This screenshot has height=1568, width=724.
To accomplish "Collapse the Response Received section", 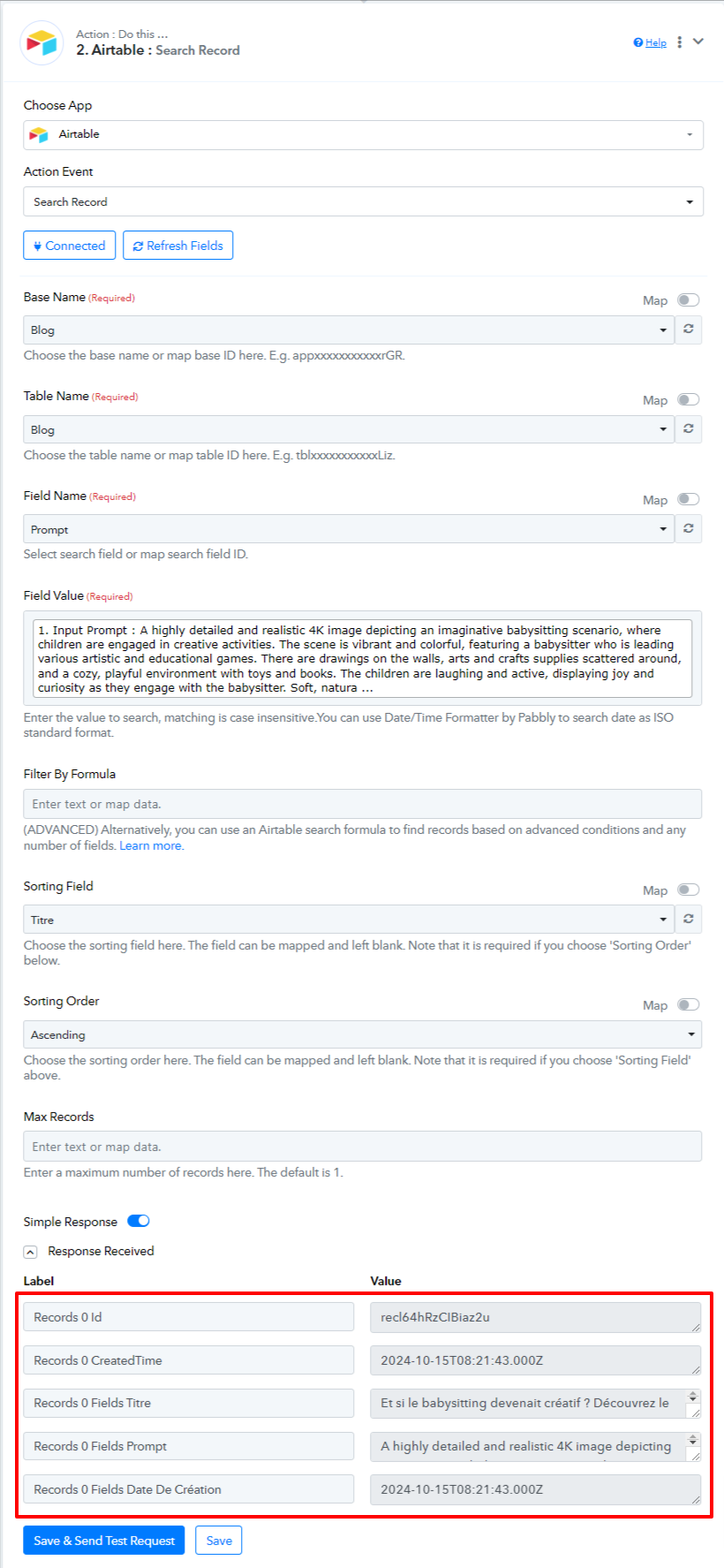I will click(x=31, y=1252).
